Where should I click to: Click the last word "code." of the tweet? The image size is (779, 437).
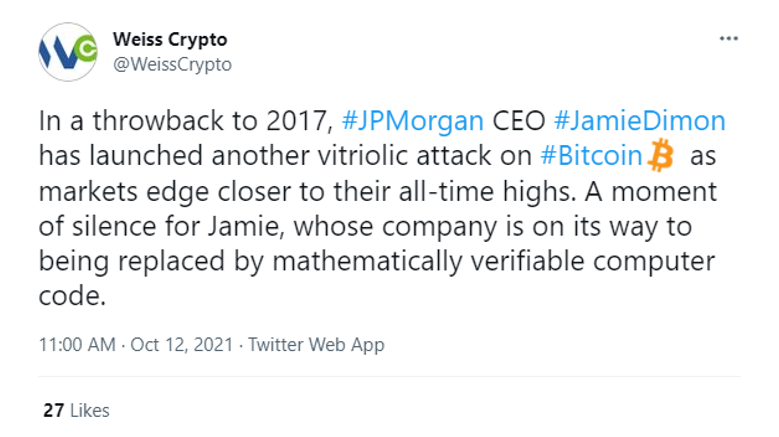coord(72,296)
